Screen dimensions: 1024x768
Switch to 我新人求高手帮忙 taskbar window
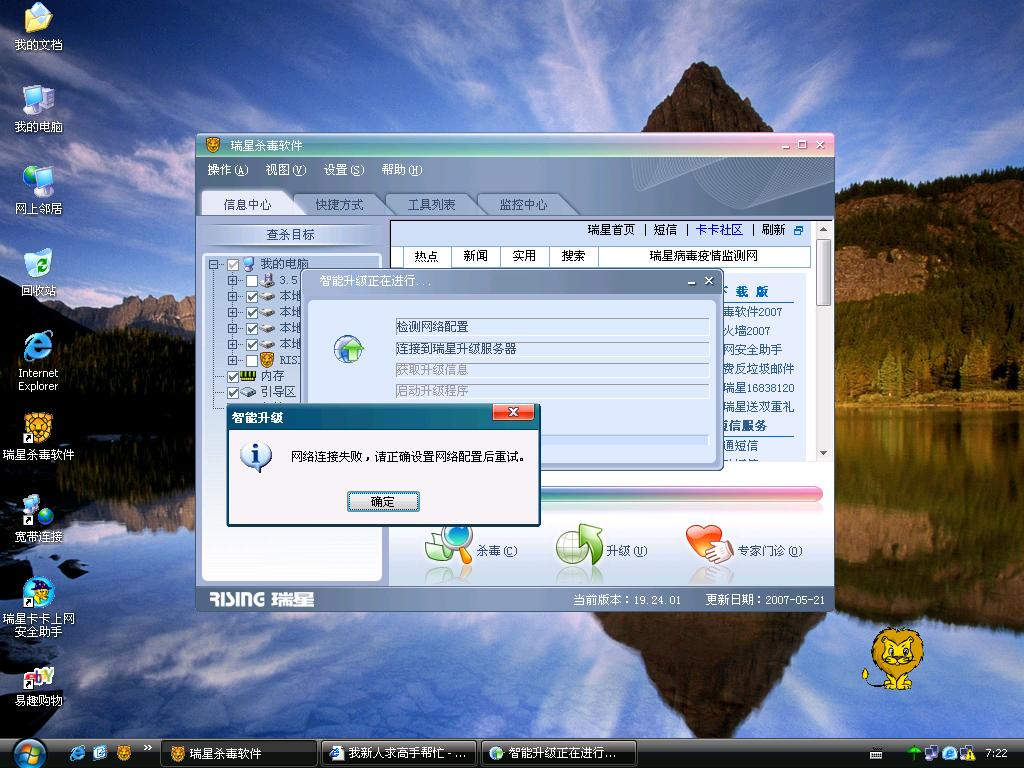[x=400, y=753]
